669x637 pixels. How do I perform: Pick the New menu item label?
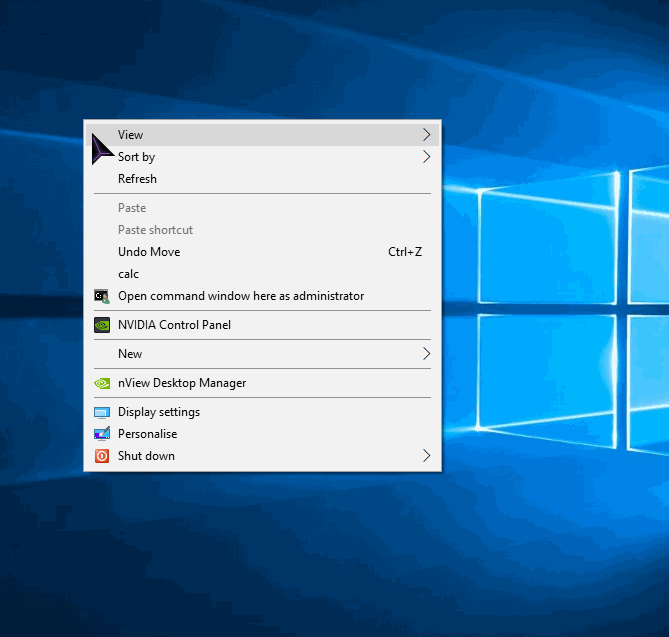coord(130,354)
